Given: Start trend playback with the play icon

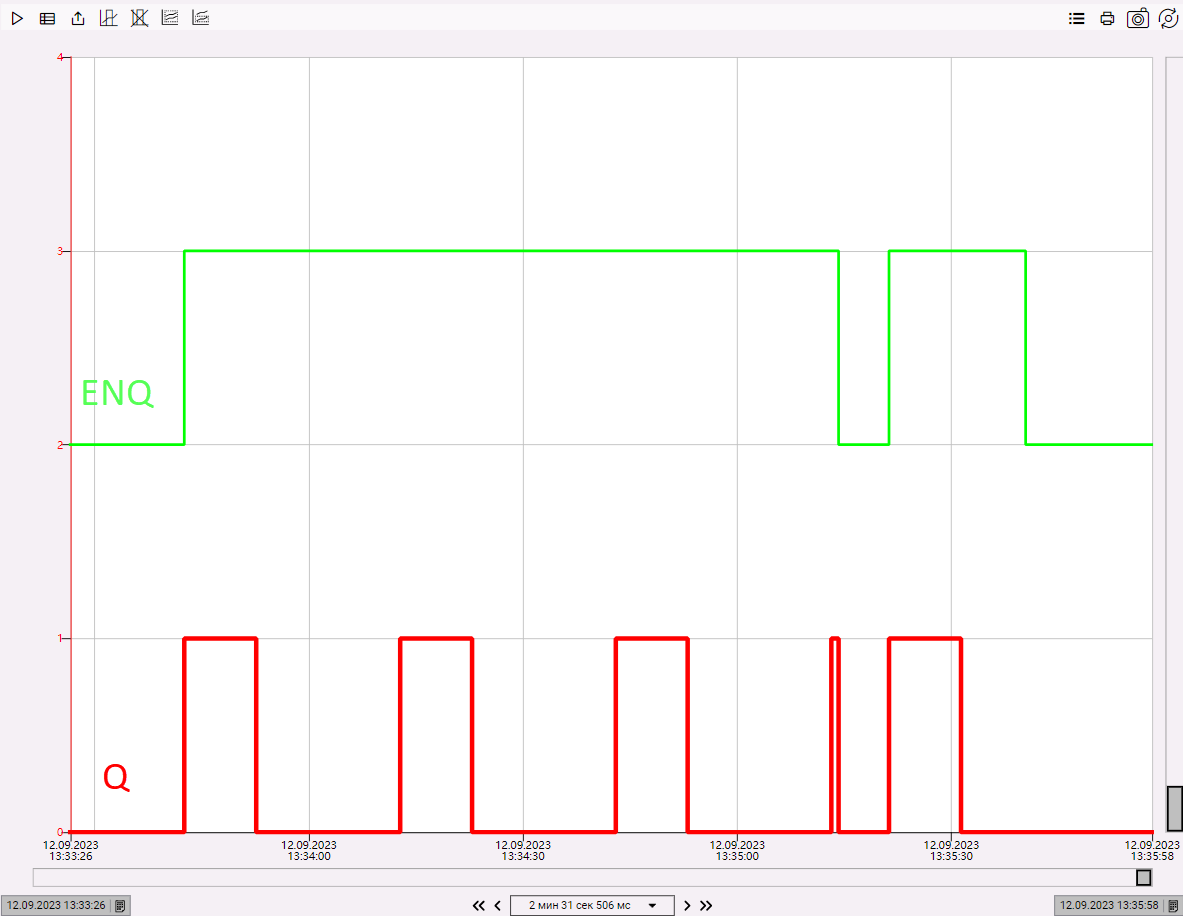Looking at the screenshot, I should pos(17,17).
